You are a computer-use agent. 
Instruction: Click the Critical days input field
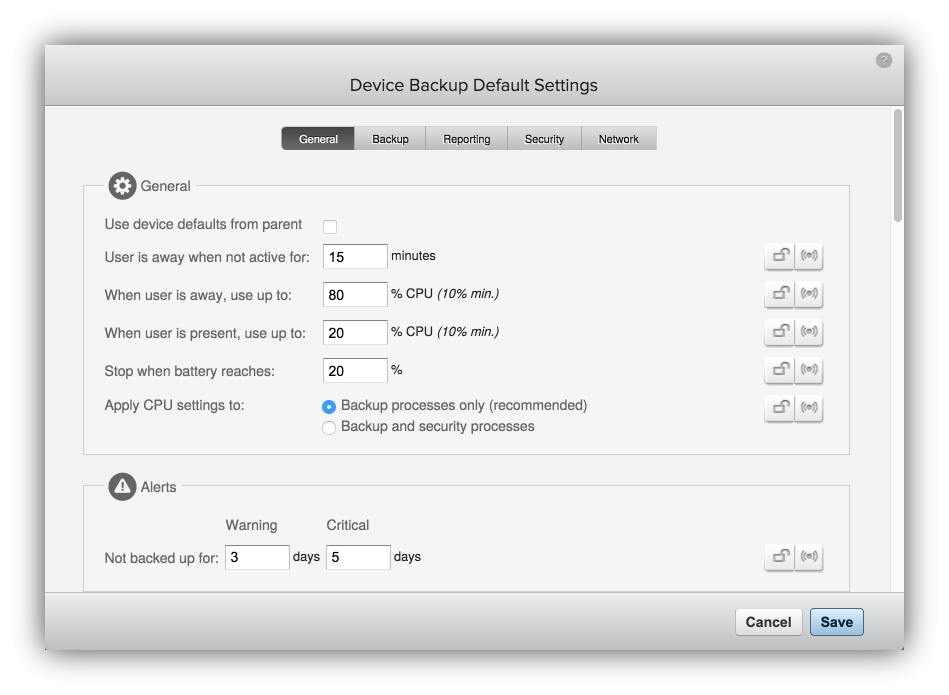point(358,557)
